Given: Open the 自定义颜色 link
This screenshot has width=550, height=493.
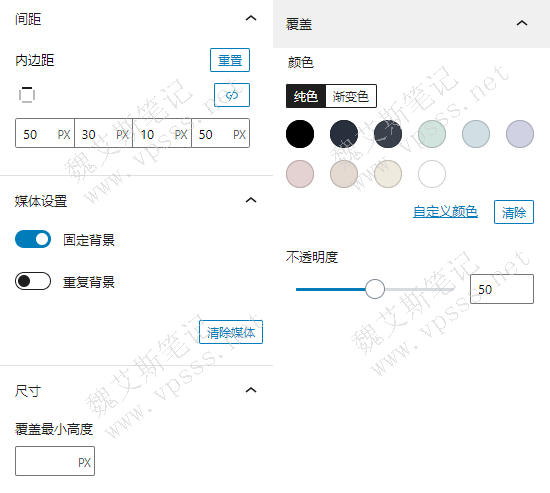Looking at the screenshot, I should (x=445, y=212).
